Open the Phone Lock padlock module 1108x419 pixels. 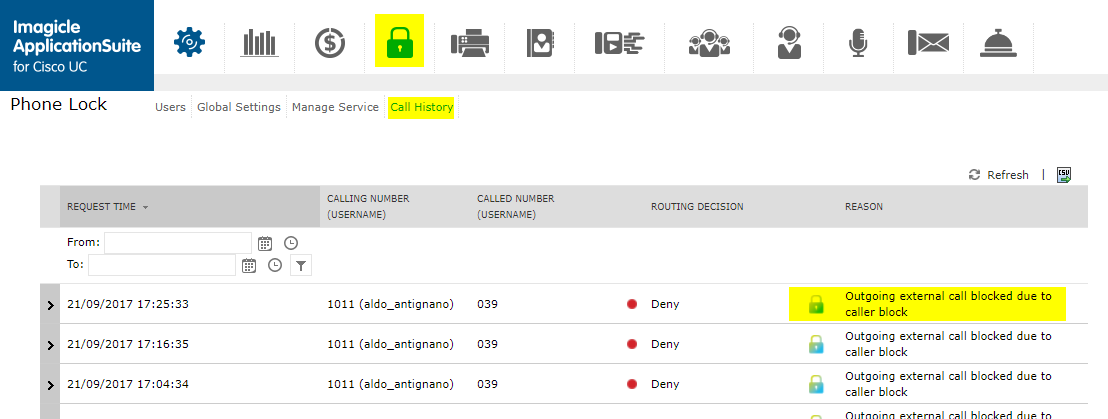(399, 42)
